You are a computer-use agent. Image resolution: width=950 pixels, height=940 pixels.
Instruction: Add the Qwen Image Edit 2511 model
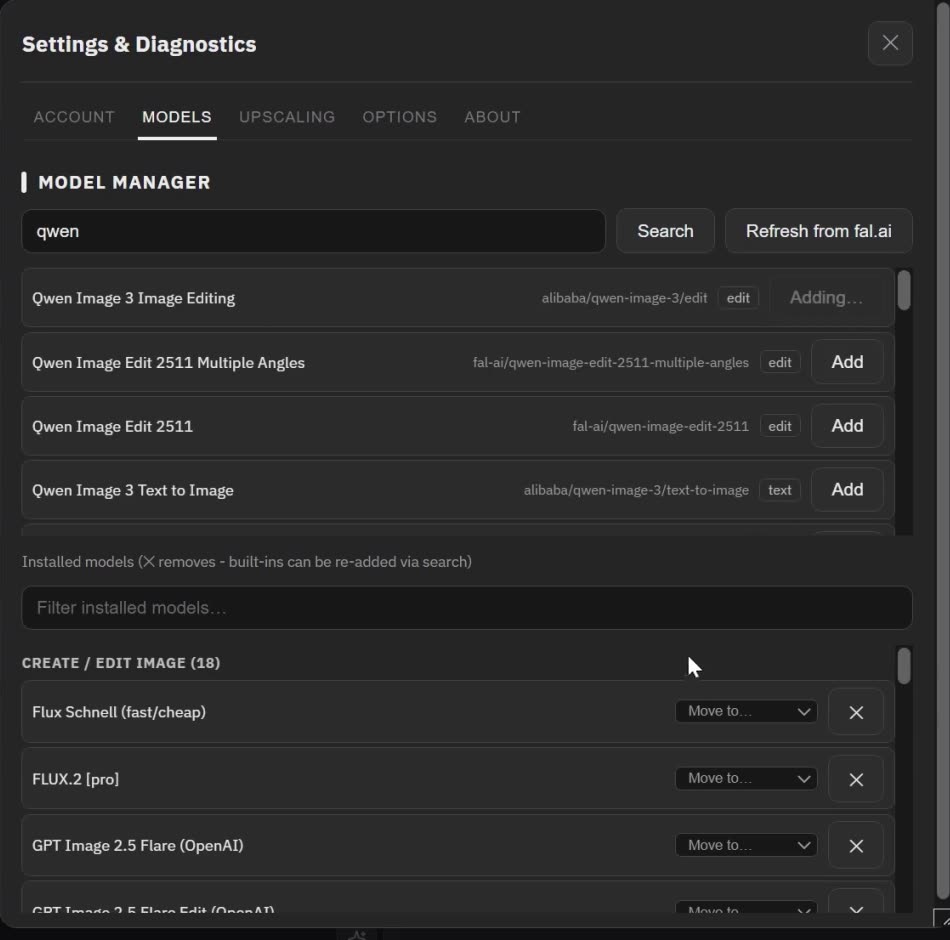(x=847, y=425)
